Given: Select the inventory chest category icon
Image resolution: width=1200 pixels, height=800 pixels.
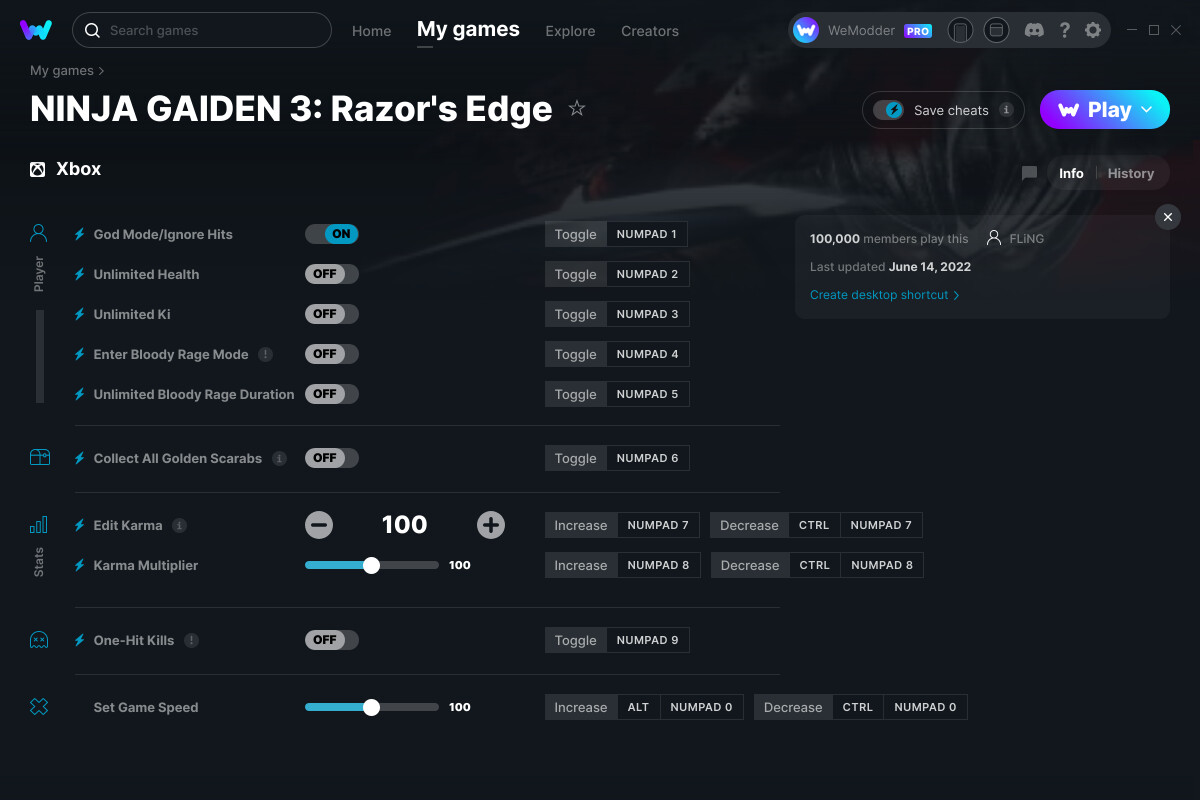Looking at the screenshot, I should click(39, 458).
